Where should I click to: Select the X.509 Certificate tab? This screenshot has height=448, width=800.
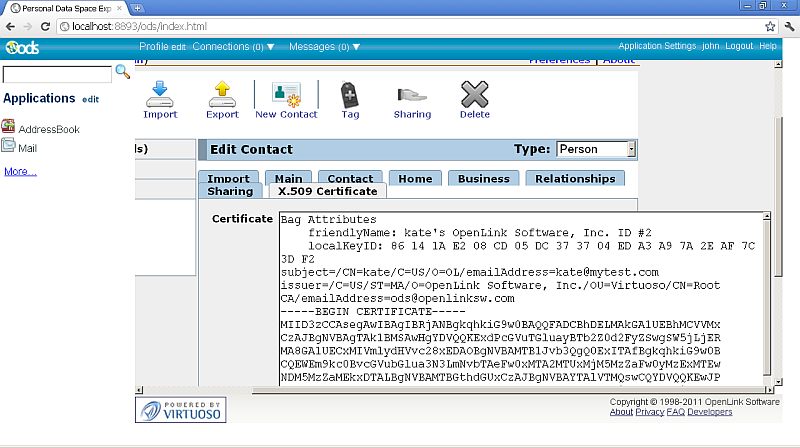327,190
